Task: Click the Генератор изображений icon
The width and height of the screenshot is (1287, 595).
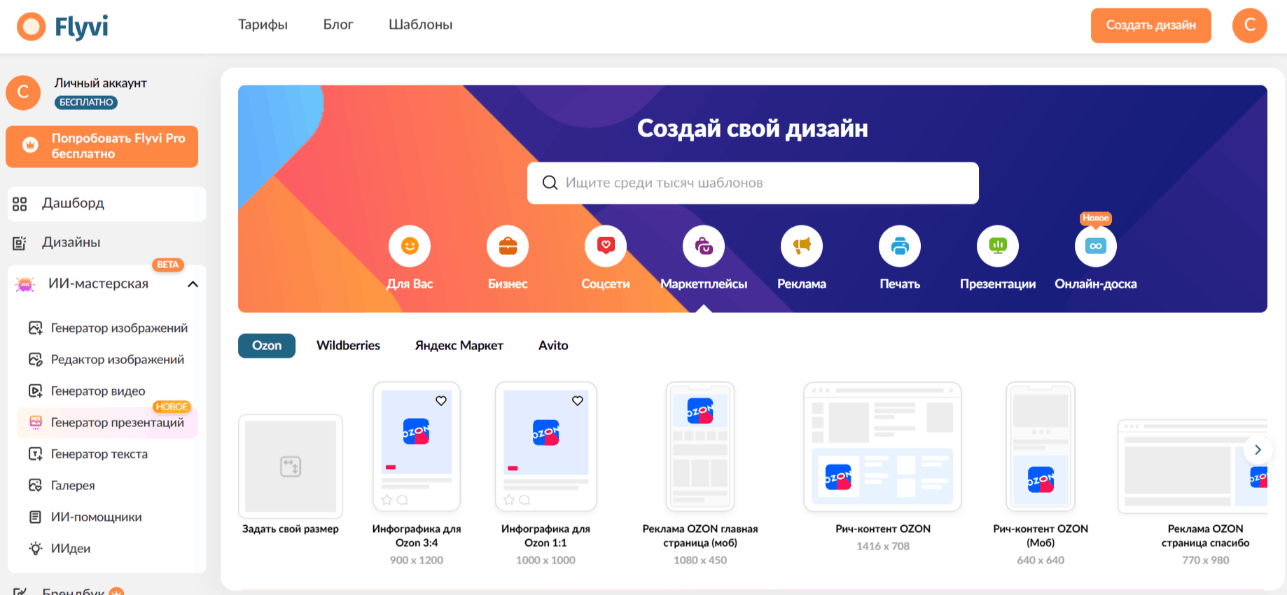Action: tap(35, 328)
